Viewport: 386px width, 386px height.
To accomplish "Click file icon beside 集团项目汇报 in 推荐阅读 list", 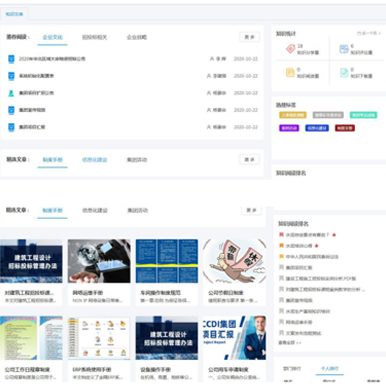I will tap(11, 127).
